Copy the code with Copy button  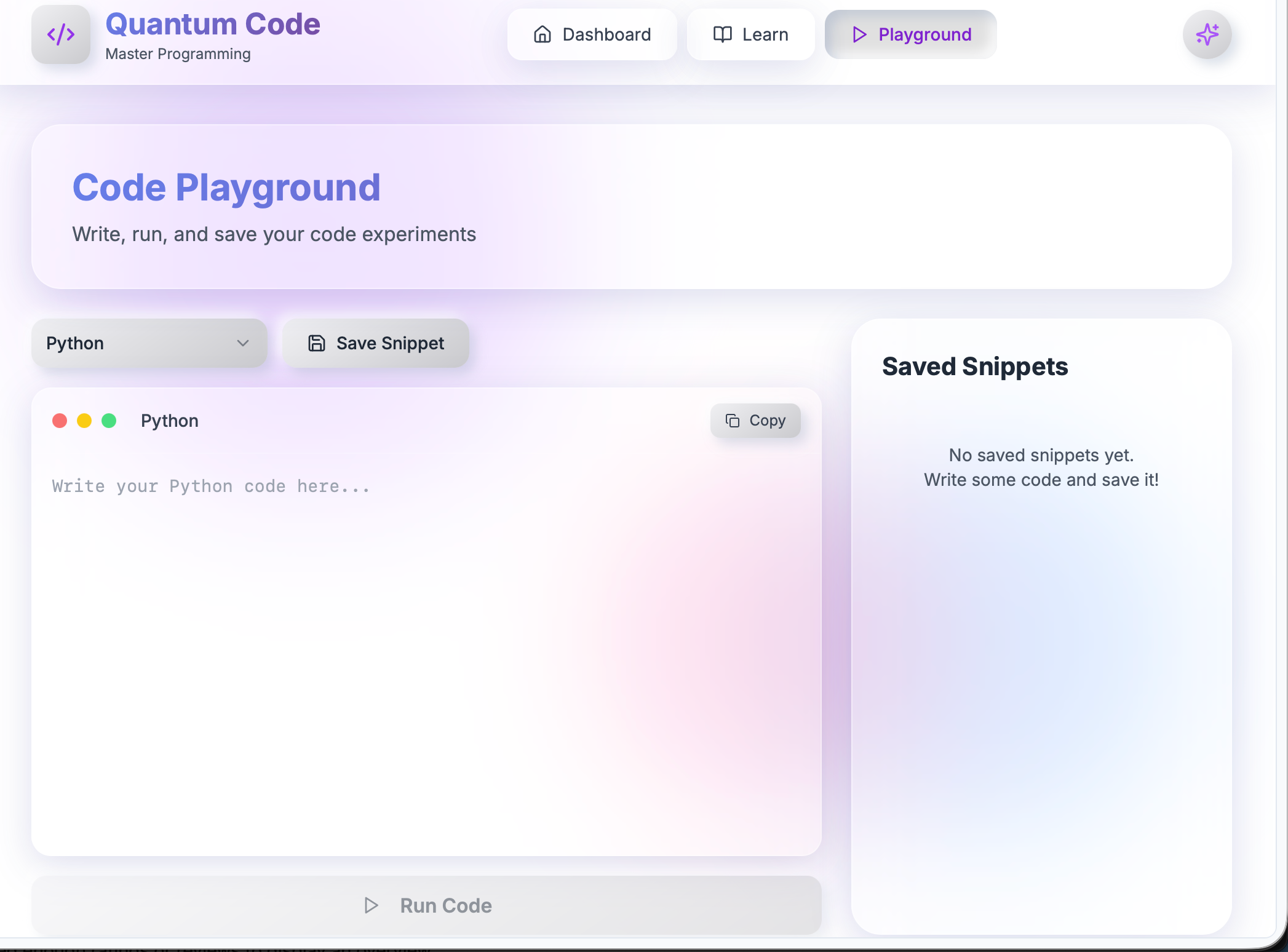pyautogui.click(x=755, y=421)
